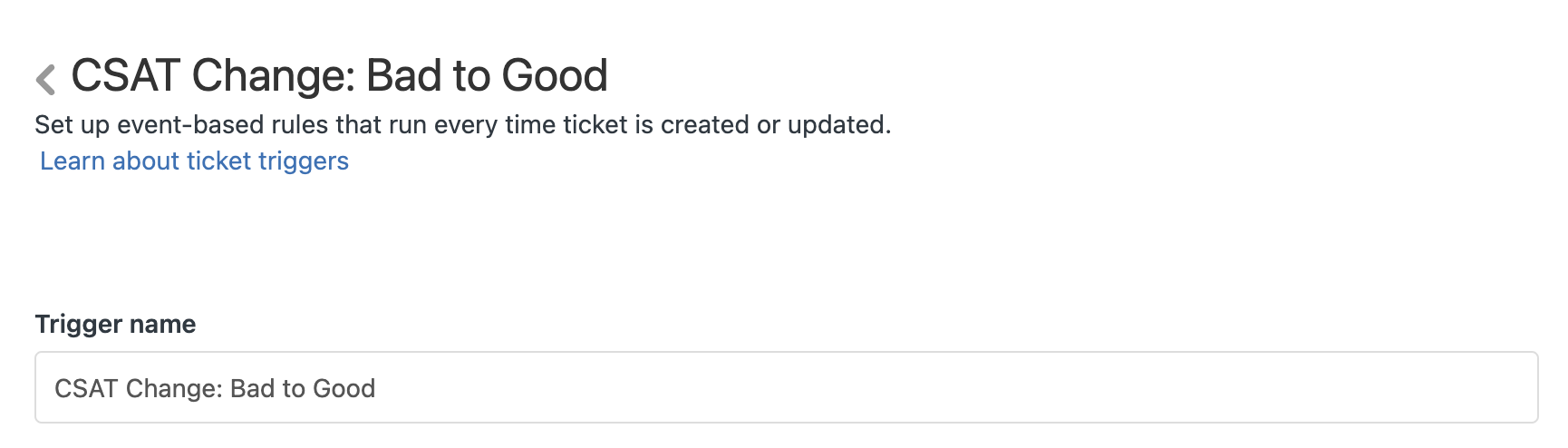1568x448 pixels.
Task: Follow the blue ticket triggers help link
Action: (x=194, y=161)
